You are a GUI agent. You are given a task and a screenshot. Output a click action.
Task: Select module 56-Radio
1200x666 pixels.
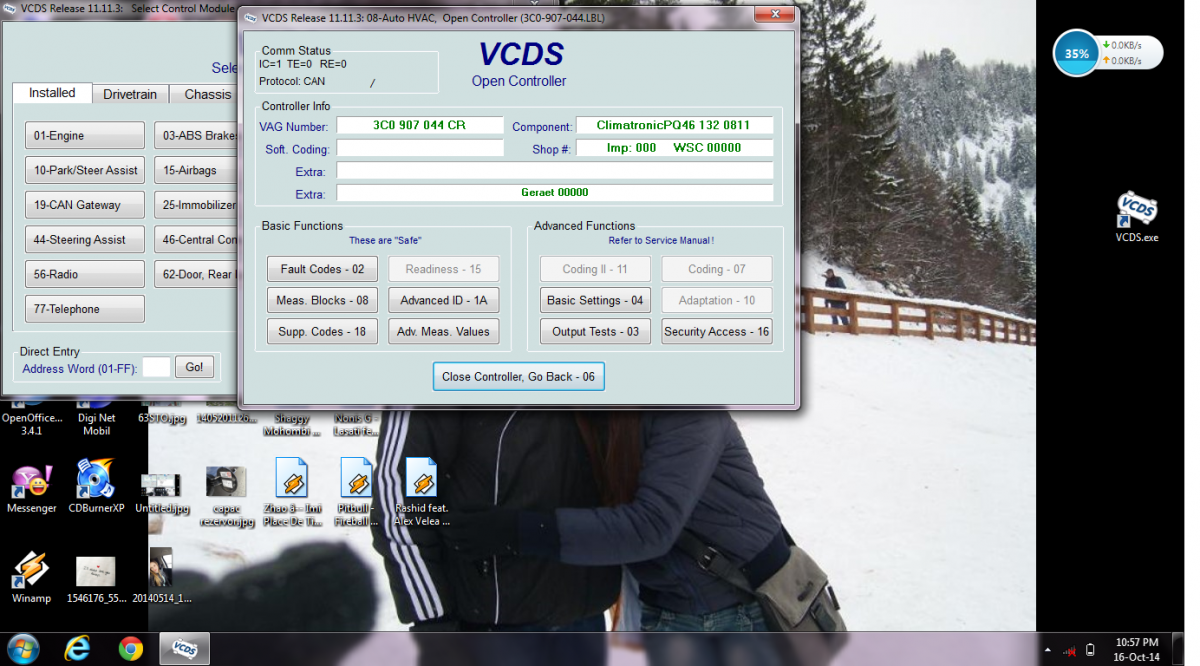85,274
